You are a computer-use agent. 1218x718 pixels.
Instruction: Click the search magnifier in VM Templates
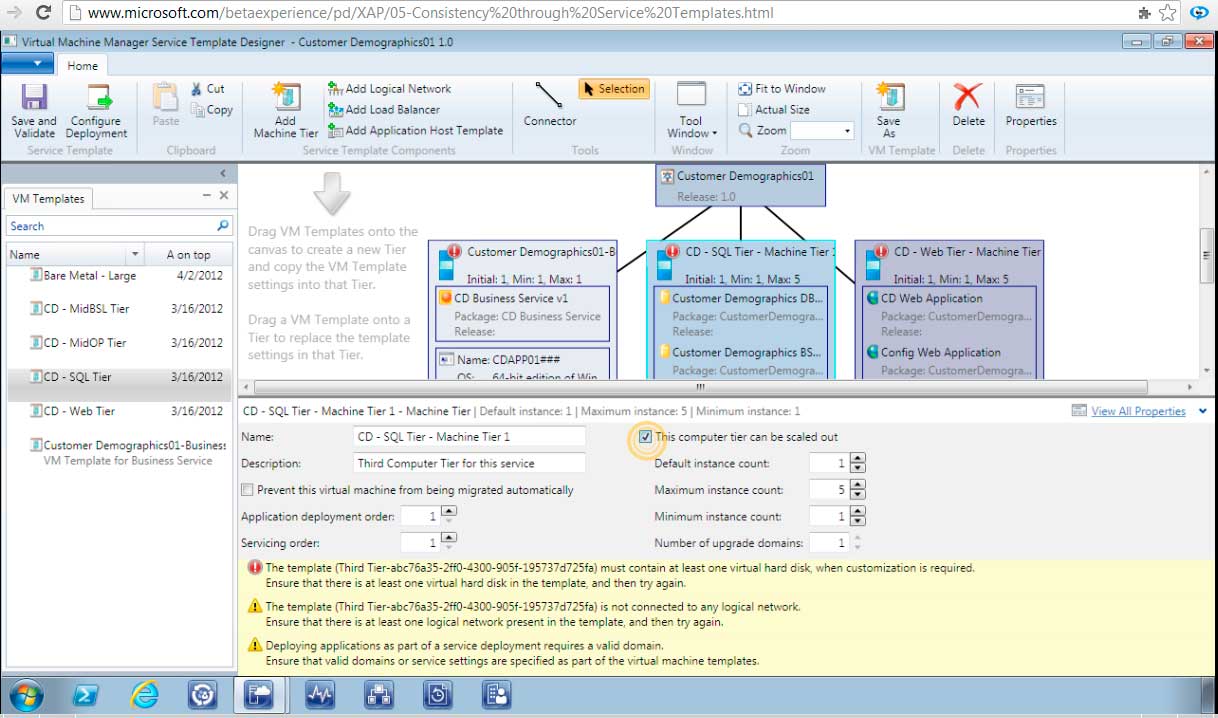223,226
